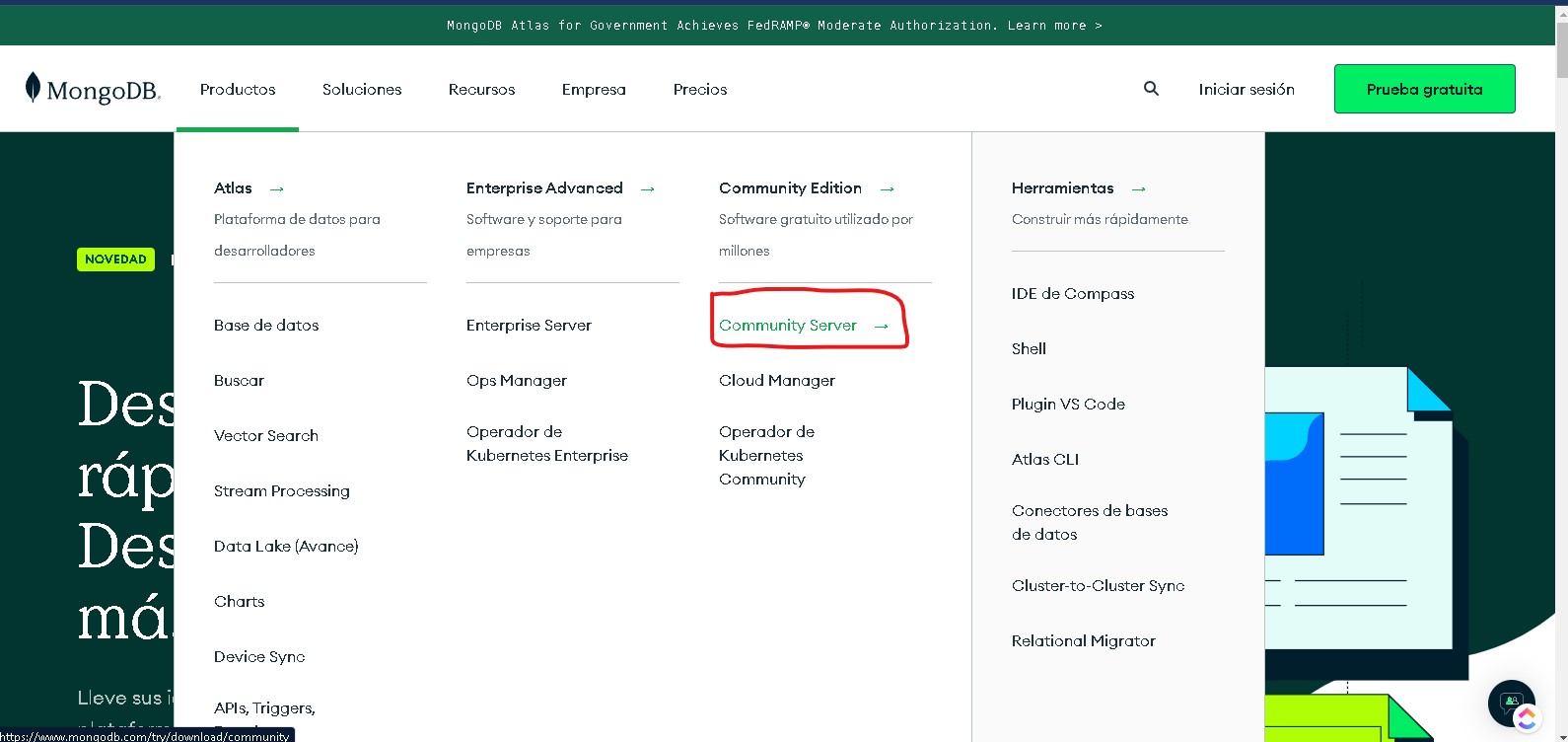Go to Precios page
Viewport: 1568px width, 742px height.
[x=700, y=89]
